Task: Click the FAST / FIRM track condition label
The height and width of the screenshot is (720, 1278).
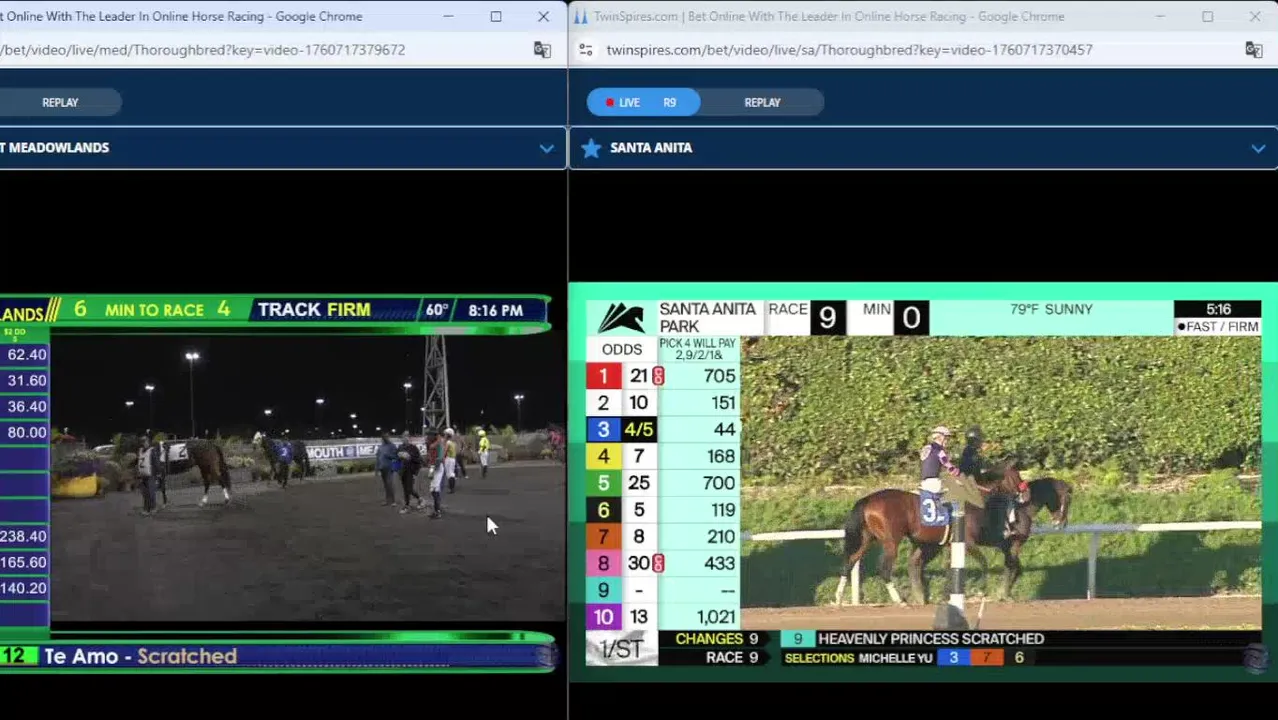Action: pyautogui.click(x=1218, y=327)
